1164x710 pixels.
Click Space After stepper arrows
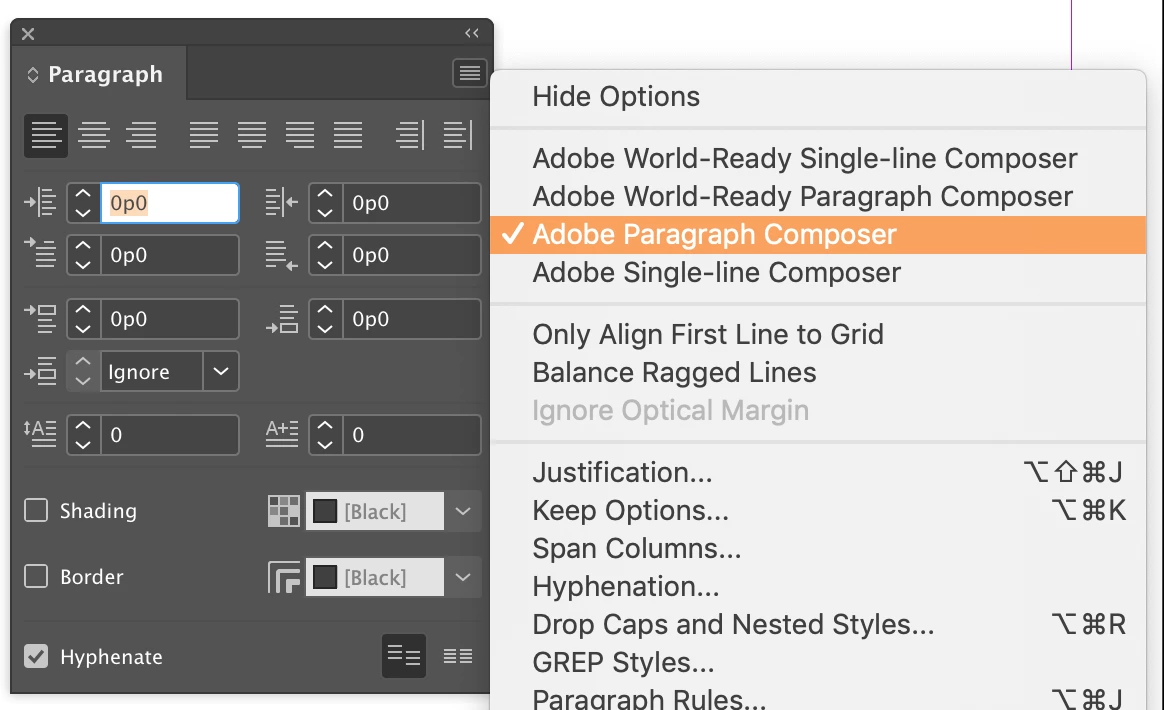pos(325,319)
